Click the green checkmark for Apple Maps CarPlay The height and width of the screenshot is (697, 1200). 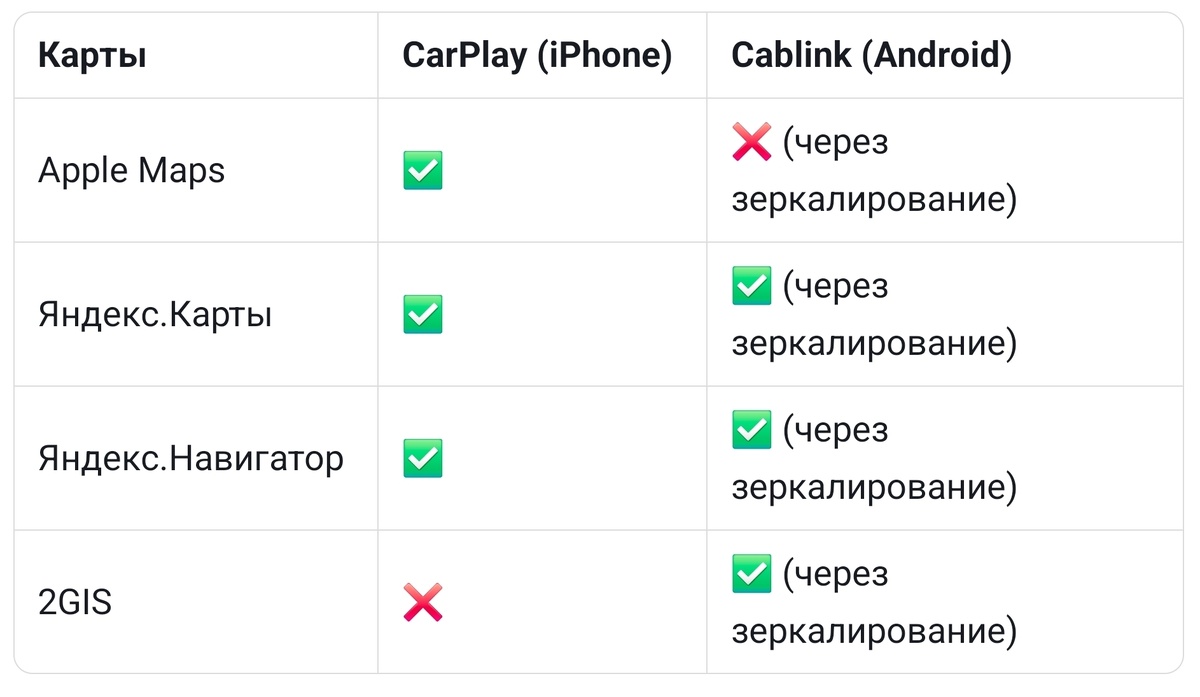coord(422,171)
